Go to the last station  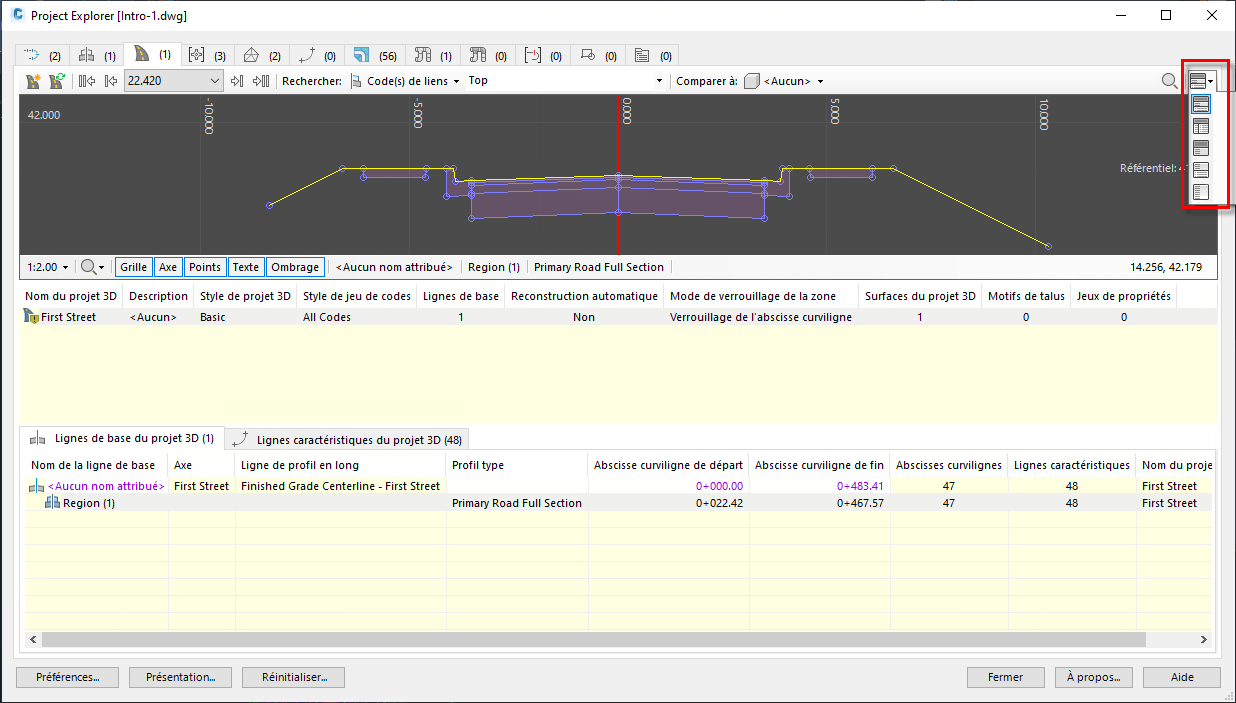coord(261,81)
